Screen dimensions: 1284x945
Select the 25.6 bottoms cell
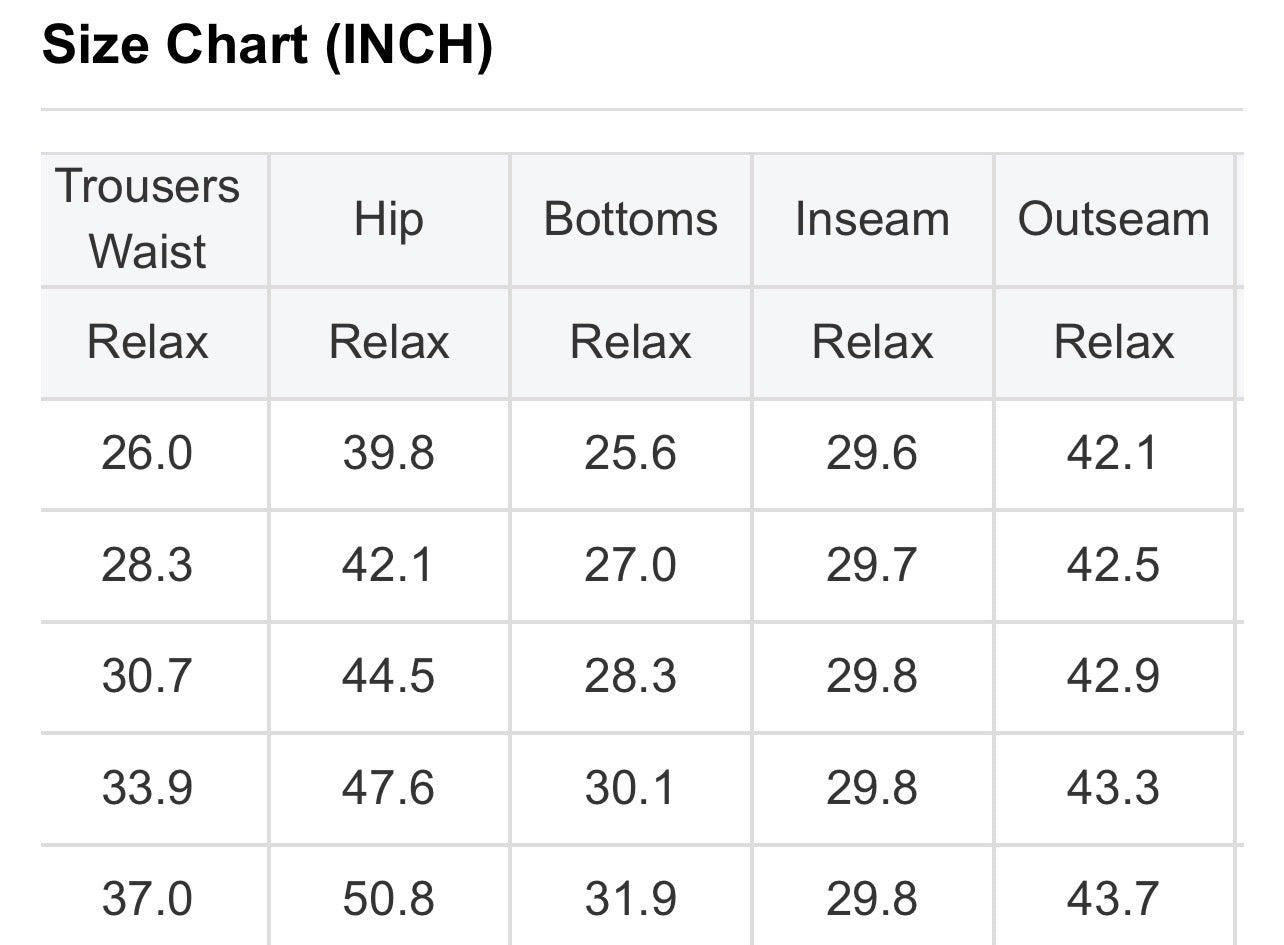click(630, 453)
